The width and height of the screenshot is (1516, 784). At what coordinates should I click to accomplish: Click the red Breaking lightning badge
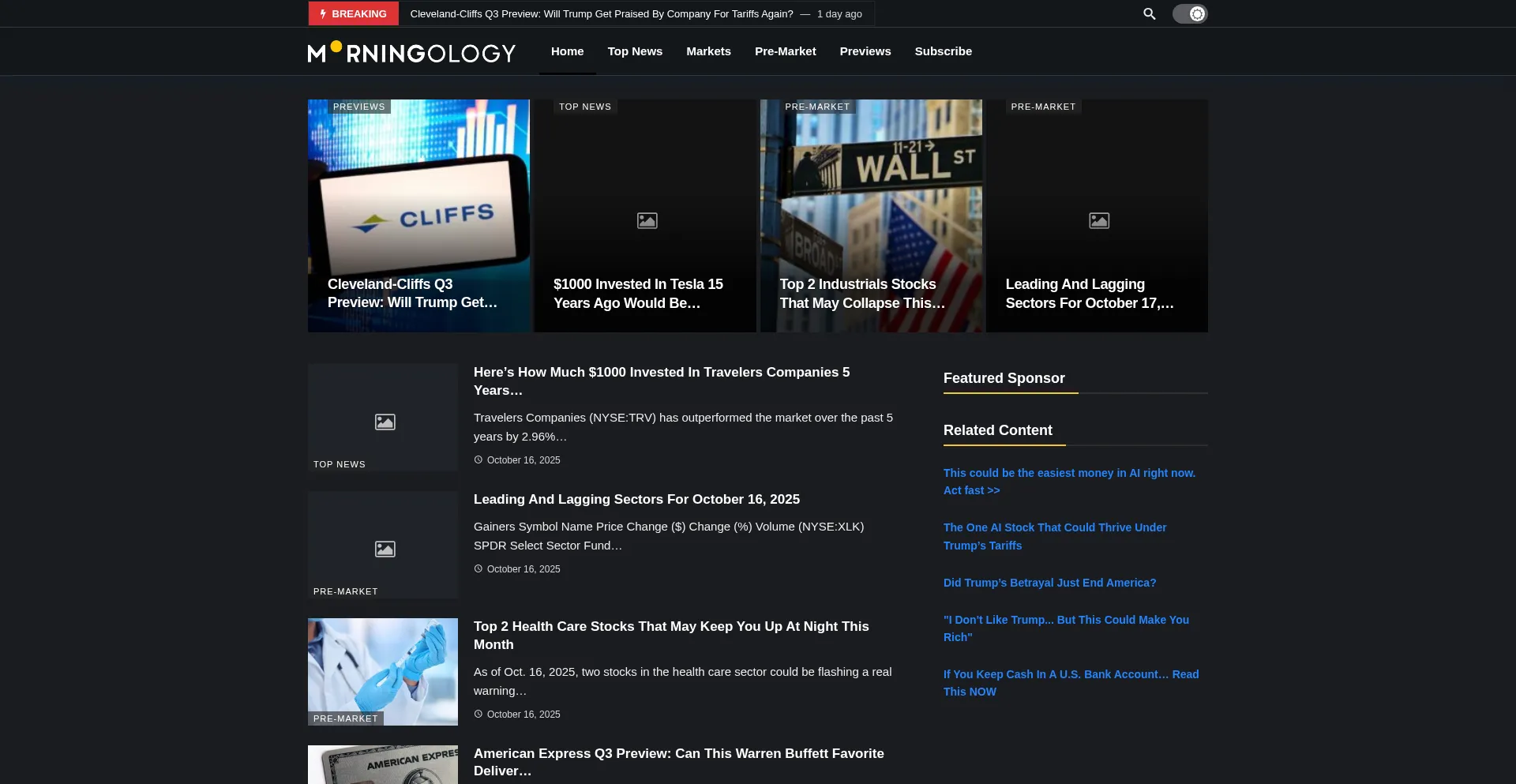click(353, 14)
